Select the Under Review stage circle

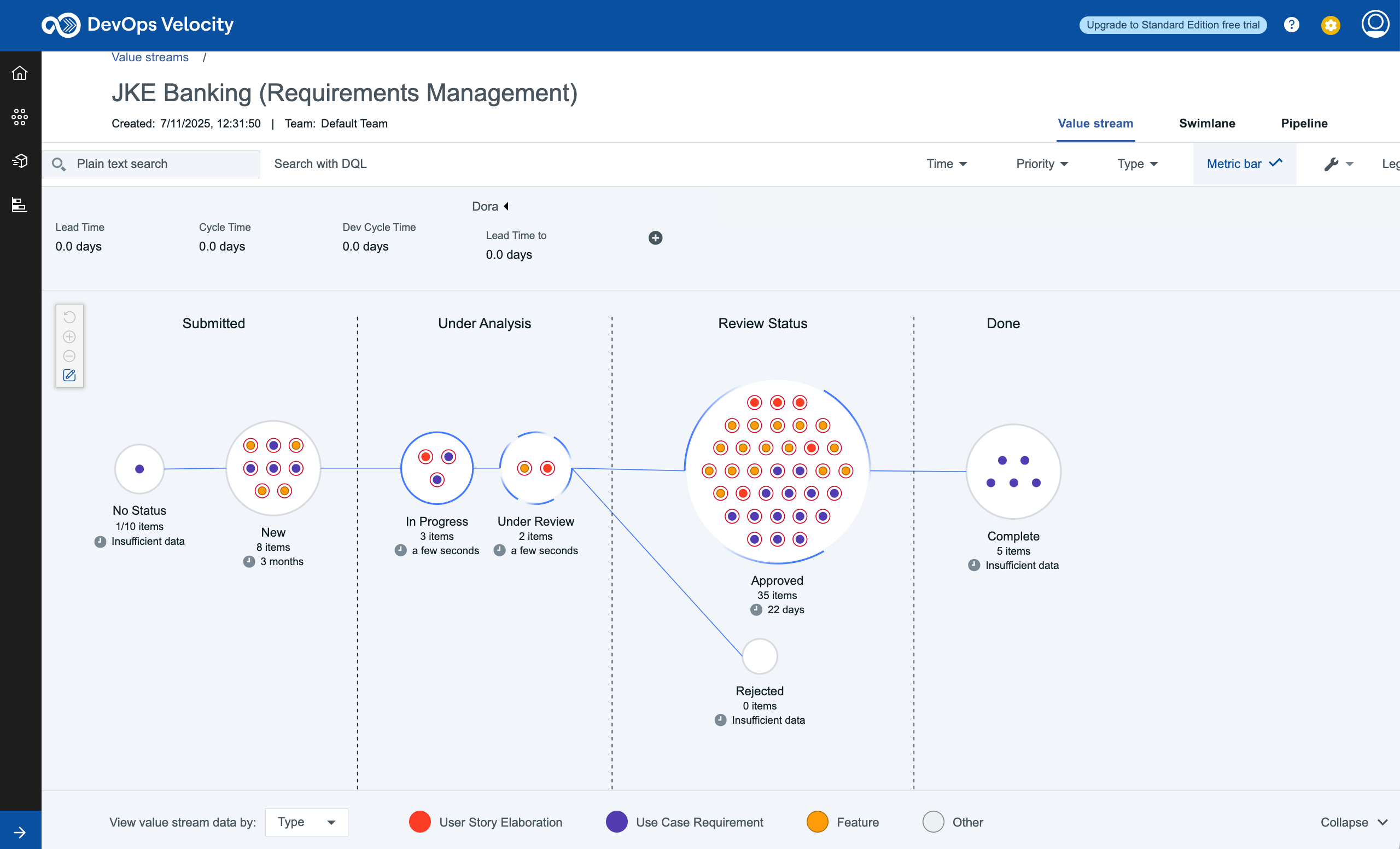tap(535, 468)
